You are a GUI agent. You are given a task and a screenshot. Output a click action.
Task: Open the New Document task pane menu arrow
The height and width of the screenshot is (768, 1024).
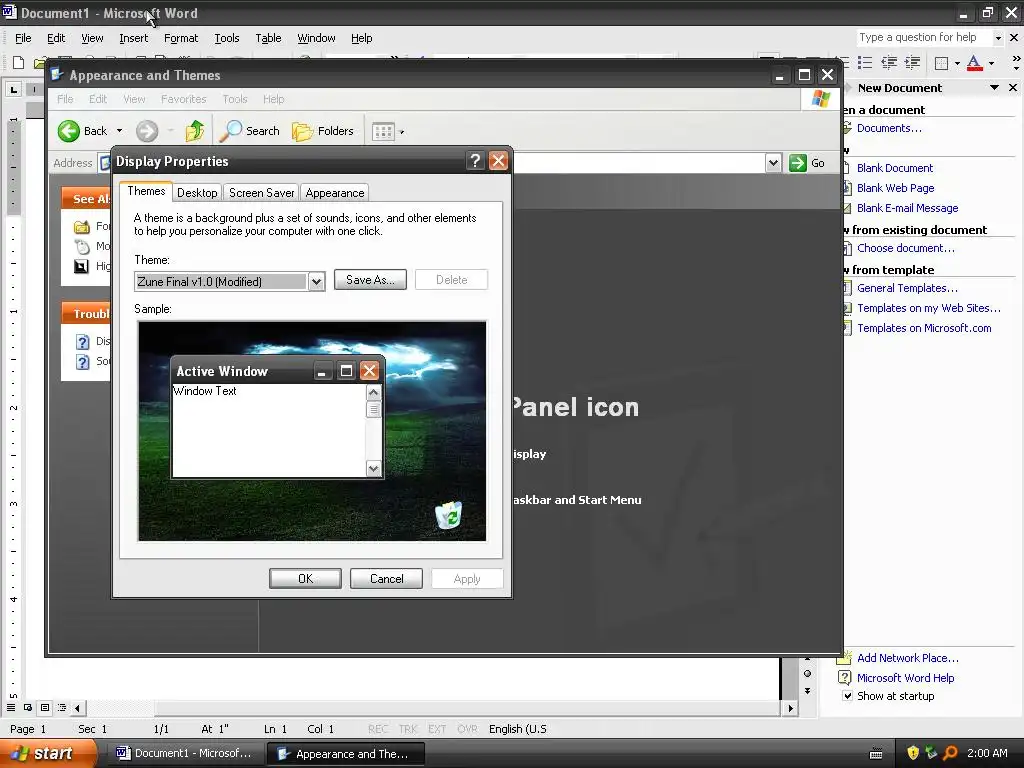coord(994,88)
